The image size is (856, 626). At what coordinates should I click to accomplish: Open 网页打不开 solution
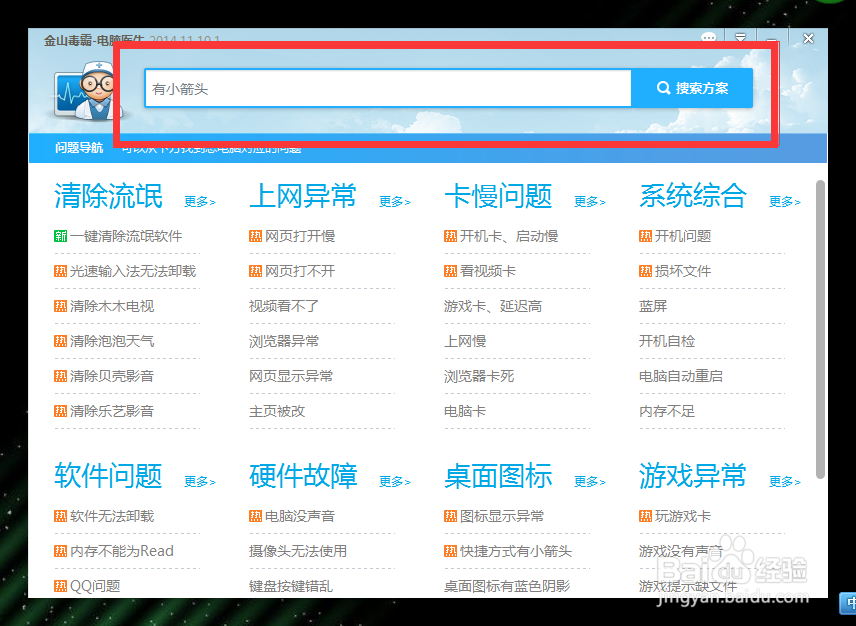[300, 271]
